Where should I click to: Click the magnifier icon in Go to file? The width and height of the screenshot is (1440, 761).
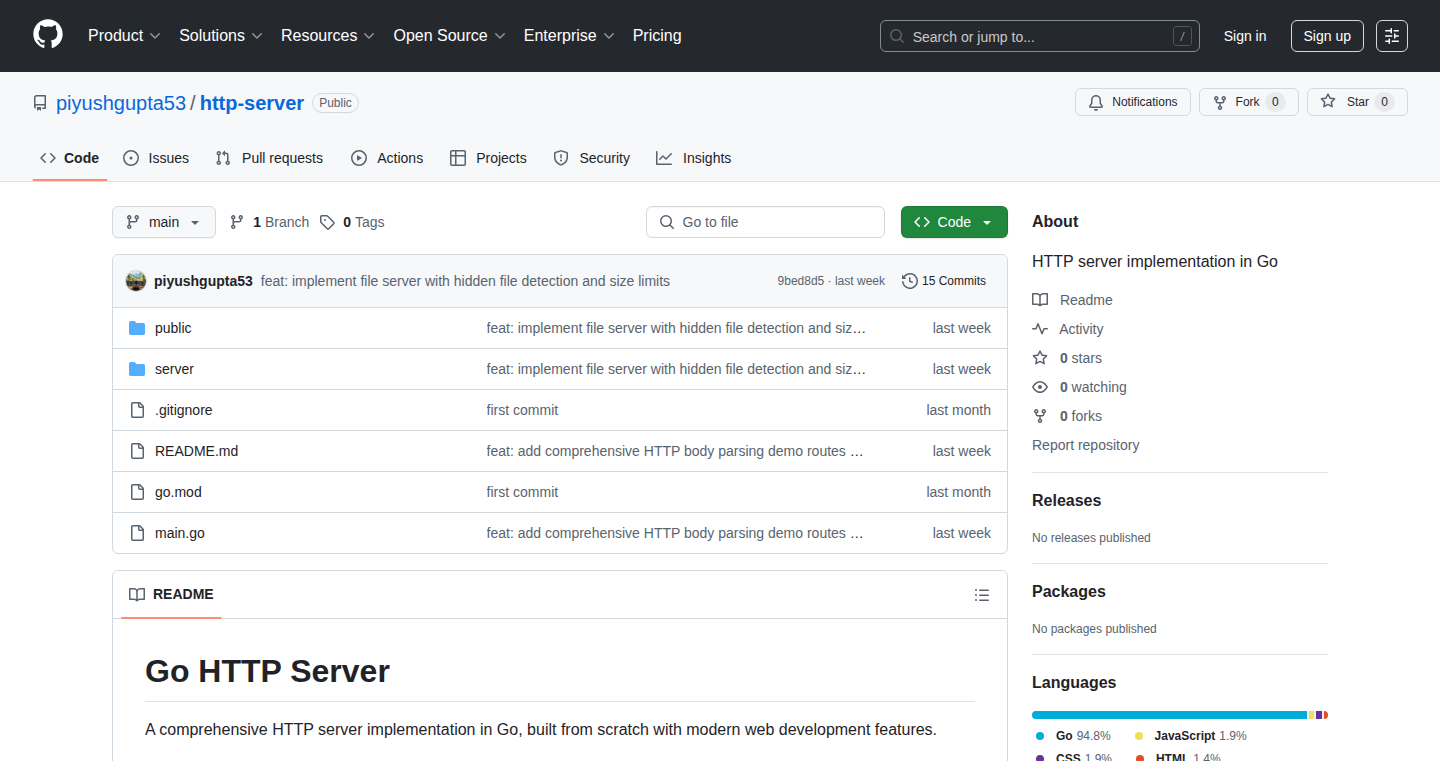(x=667, y=222)
